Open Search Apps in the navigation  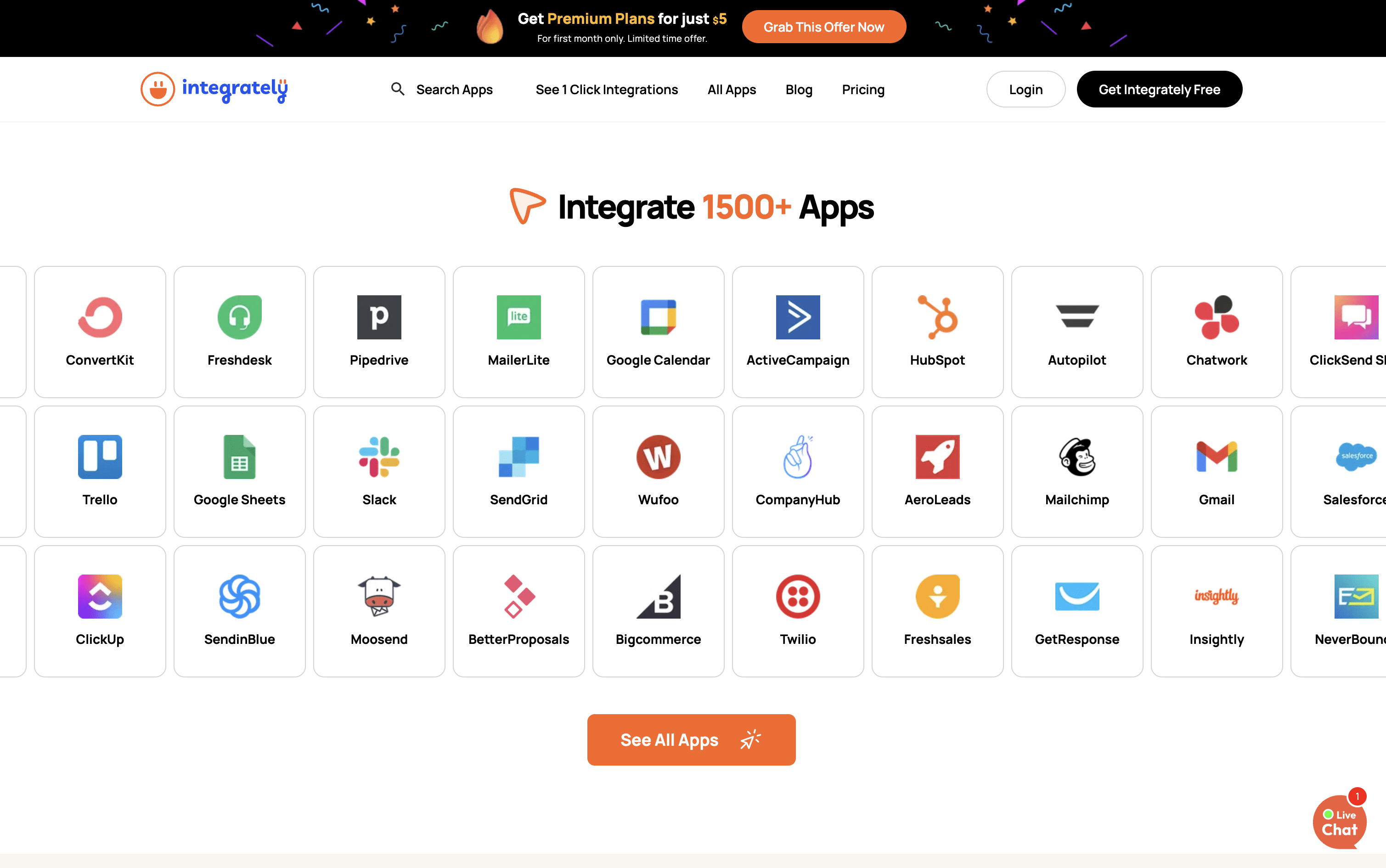[455, 90]
